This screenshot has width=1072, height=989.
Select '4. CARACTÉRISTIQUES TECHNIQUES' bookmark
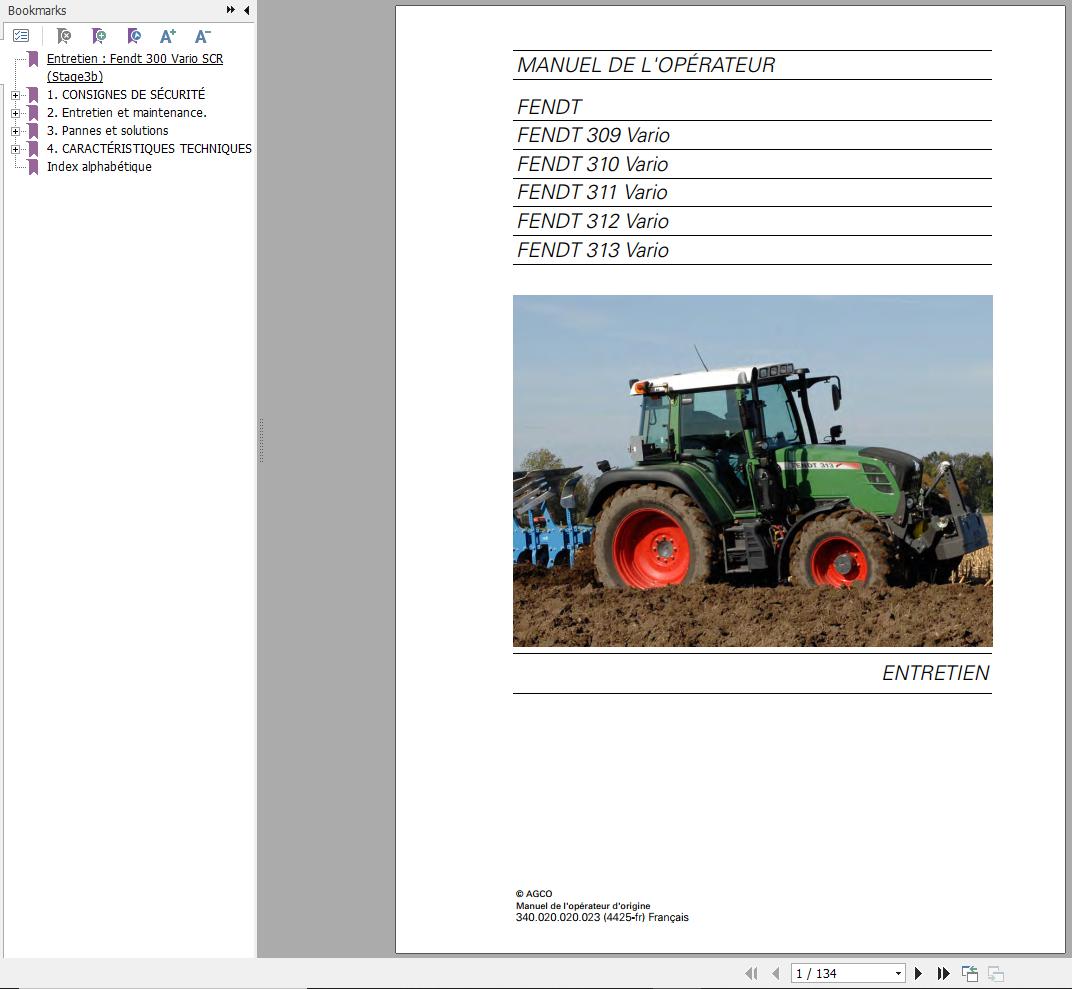(149, 148)
